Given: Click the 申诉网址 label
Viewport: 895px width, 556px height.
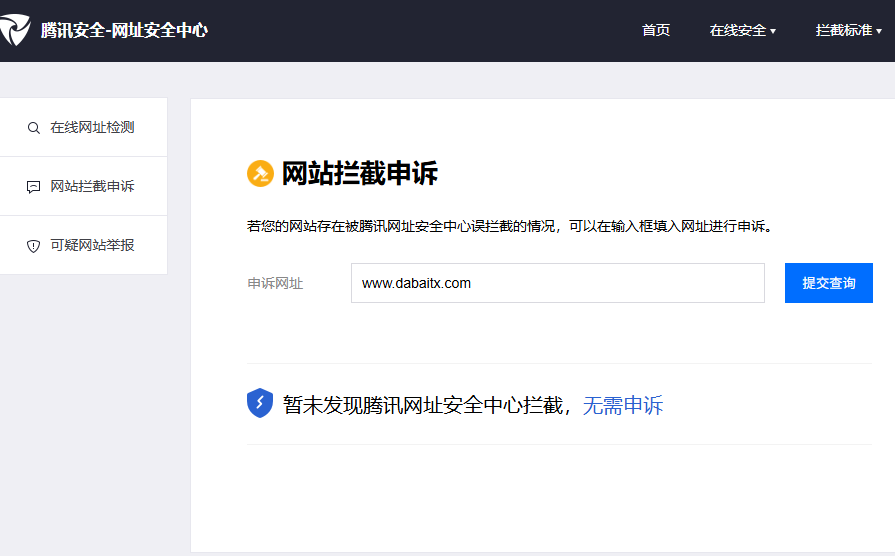Looking at the screenshot, I should [275, 284].
